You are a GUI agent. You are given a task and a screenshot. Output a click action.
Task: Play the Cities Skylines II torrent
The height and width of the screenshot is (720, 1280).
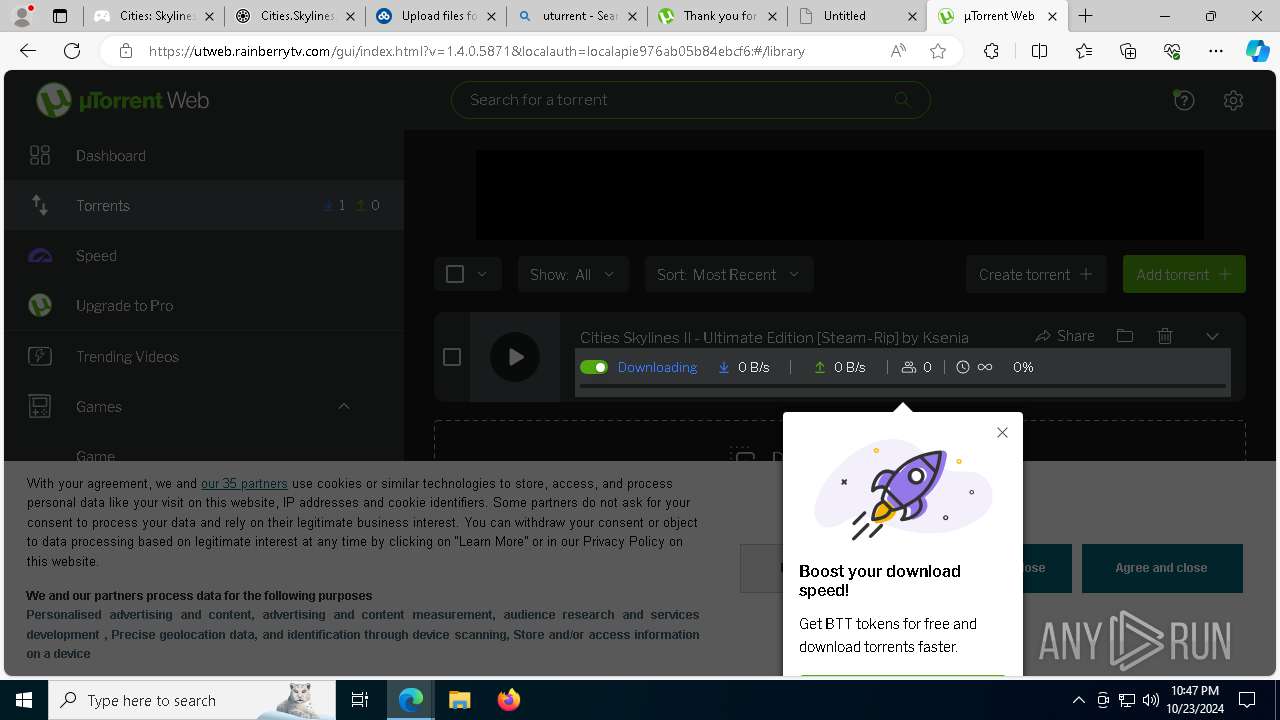pyautogui.click(x=515, y=357)
